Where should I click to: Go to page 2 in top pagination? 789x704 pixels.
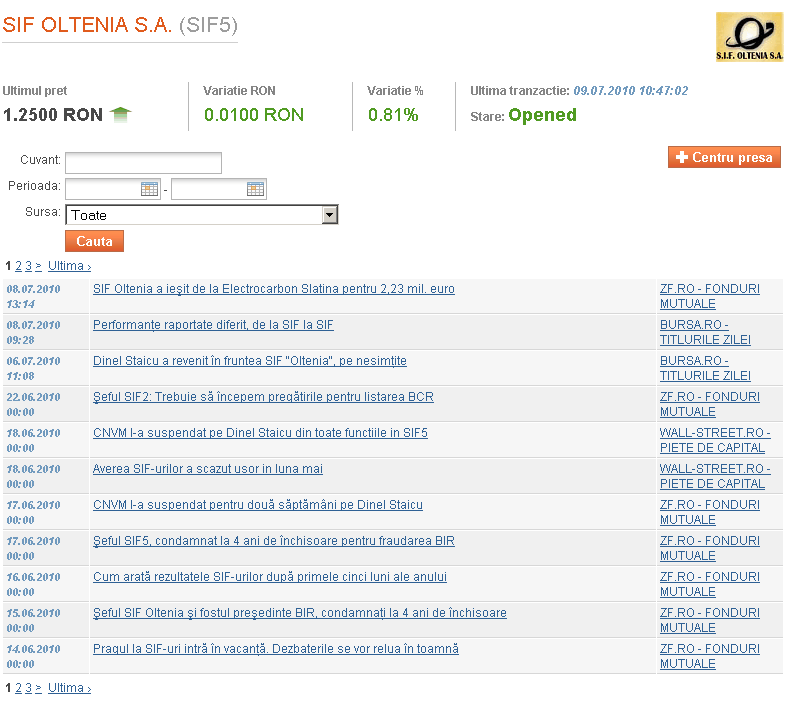coord(18,266)
